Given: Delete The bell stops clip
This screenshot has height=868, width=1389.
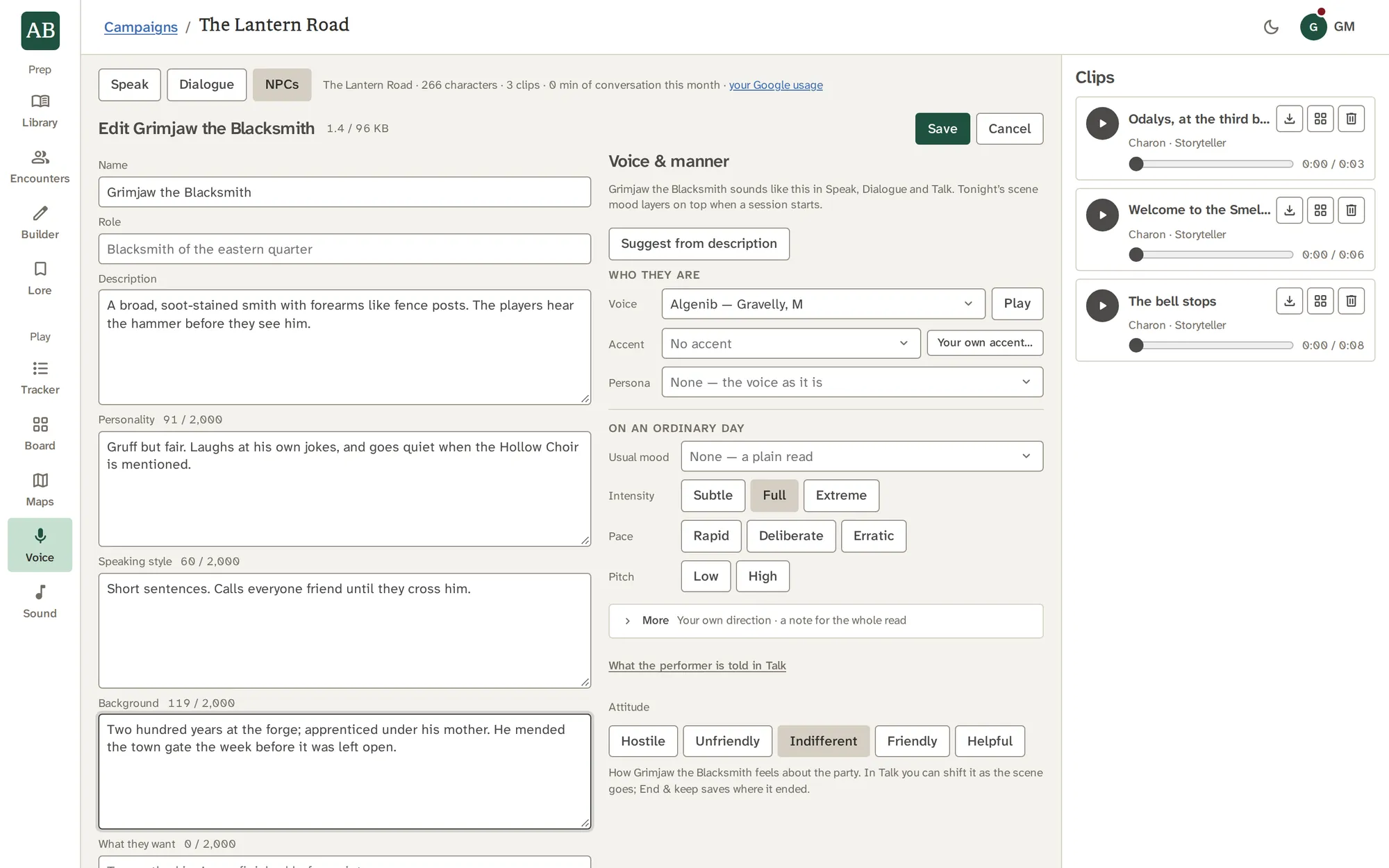Looking at the screenshot, I should click(1351, 301).
